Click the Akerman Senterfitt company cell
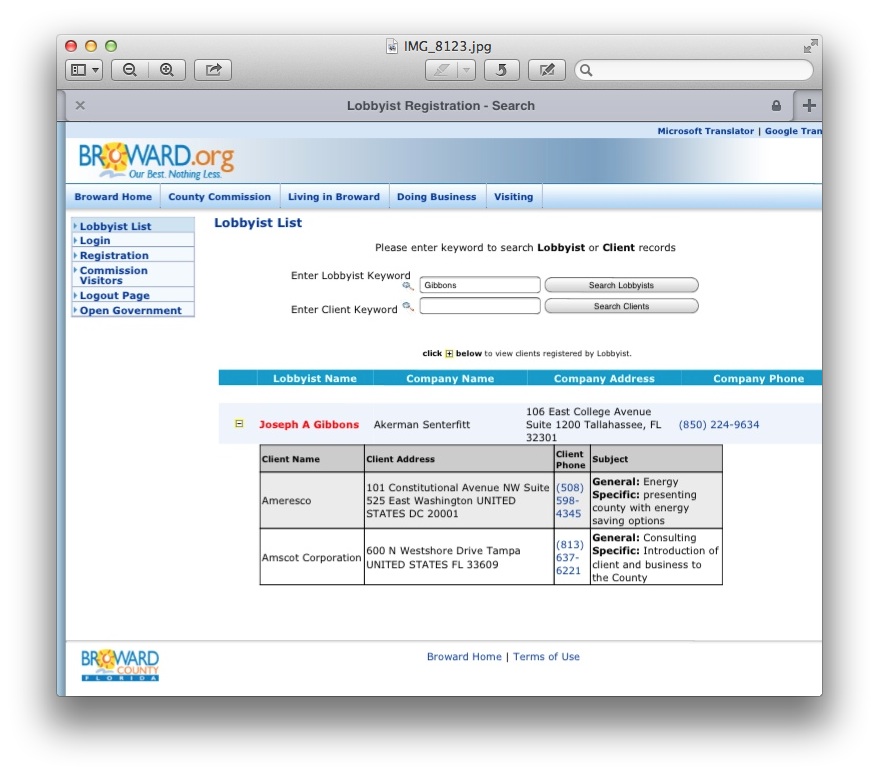Viewport: 879px width, 775px height. (422, 425)
